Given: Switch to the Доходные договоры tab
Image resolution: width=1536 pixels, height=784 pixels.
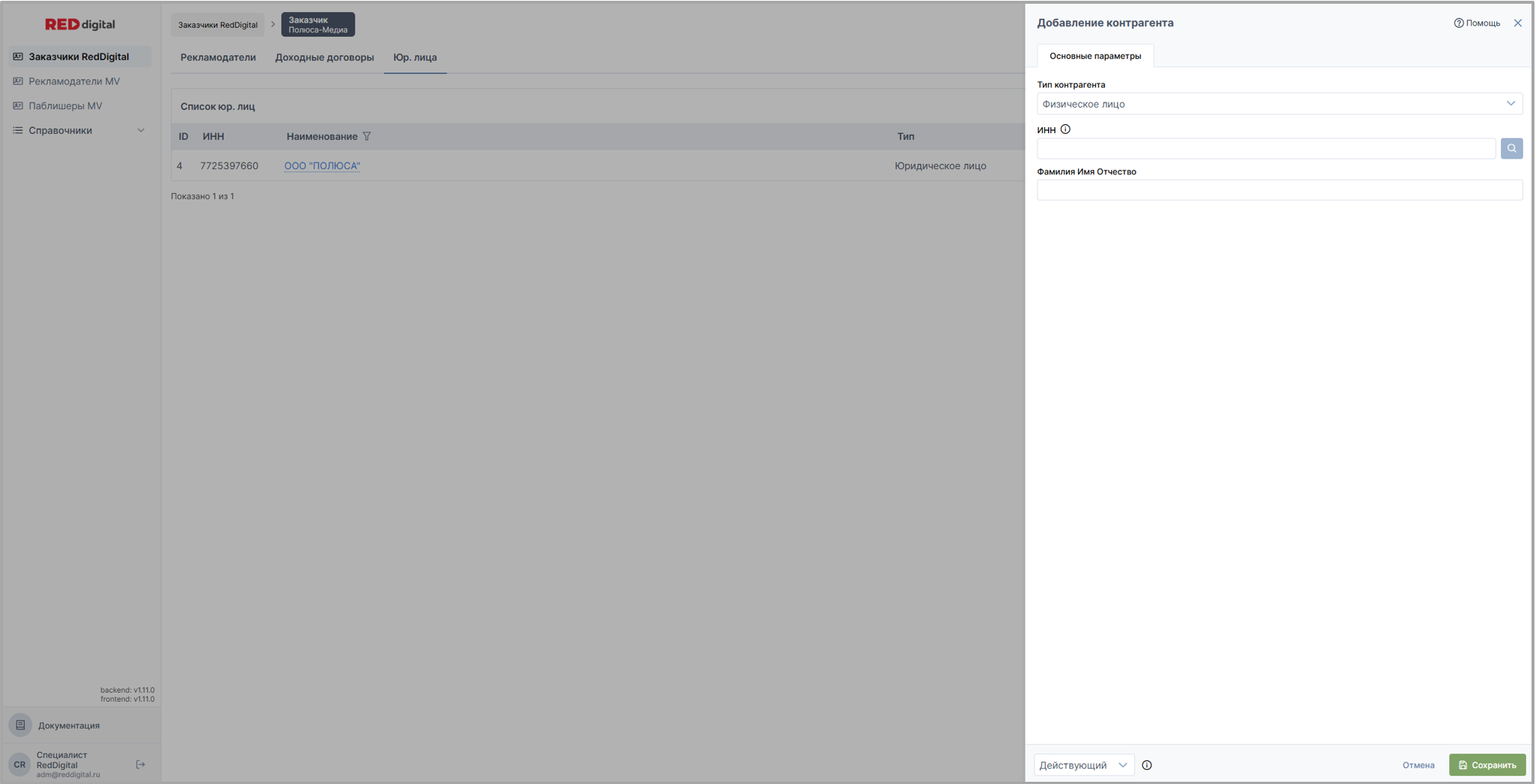Looking at the screenshot, I should pos(324,58).
